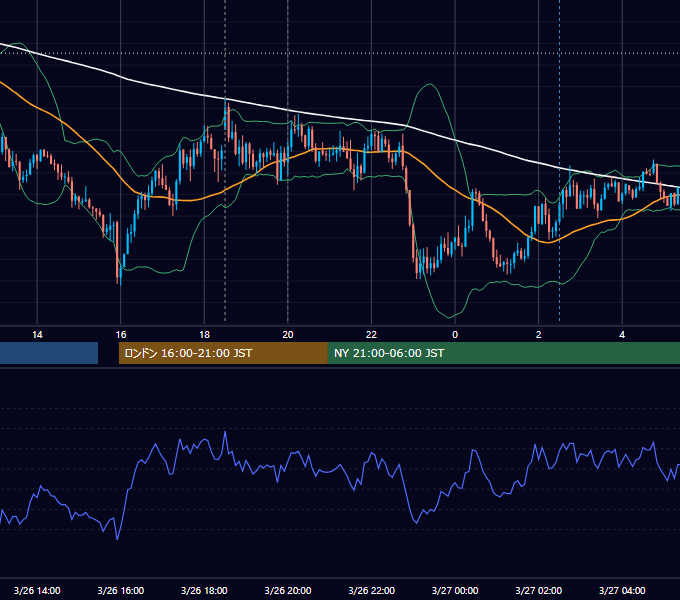
Task: Click hour label 22 on price chart axis
Action: (x=371, y=335)
